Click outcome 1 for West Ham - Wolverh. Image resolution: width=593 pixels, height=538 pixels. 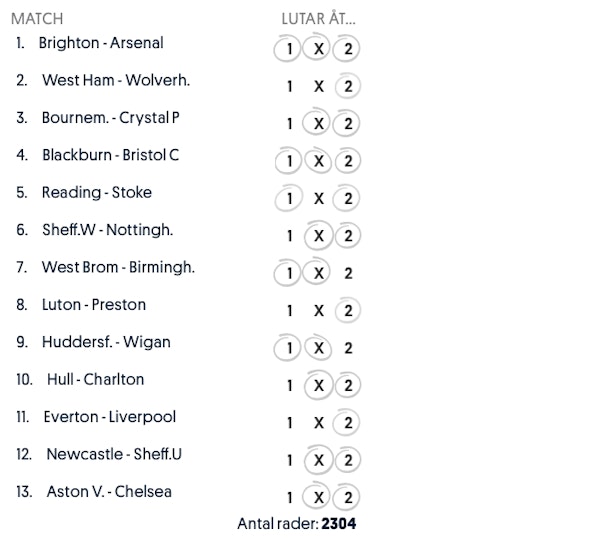pyautogui.click(x=289, y=86)
